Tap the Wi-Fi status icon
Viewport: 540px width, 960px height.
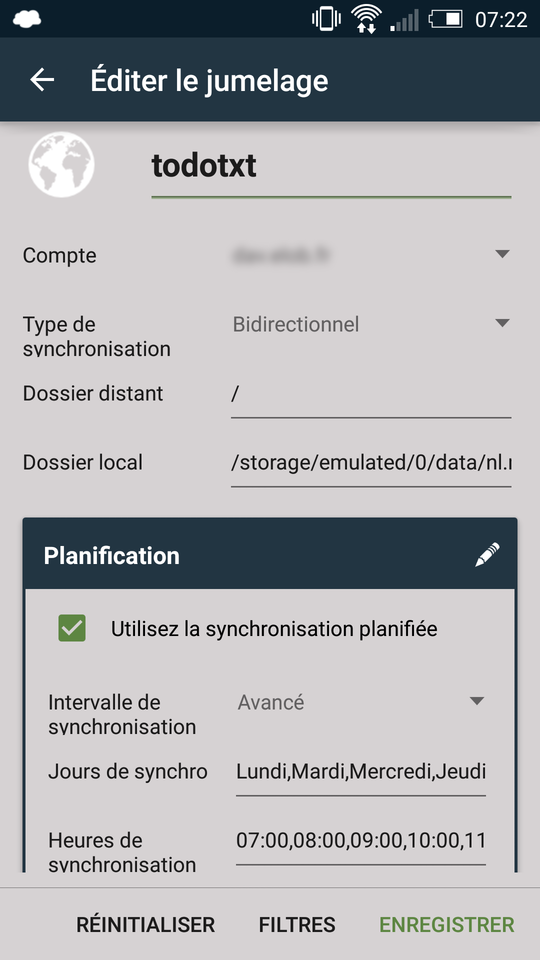(366, 20)
